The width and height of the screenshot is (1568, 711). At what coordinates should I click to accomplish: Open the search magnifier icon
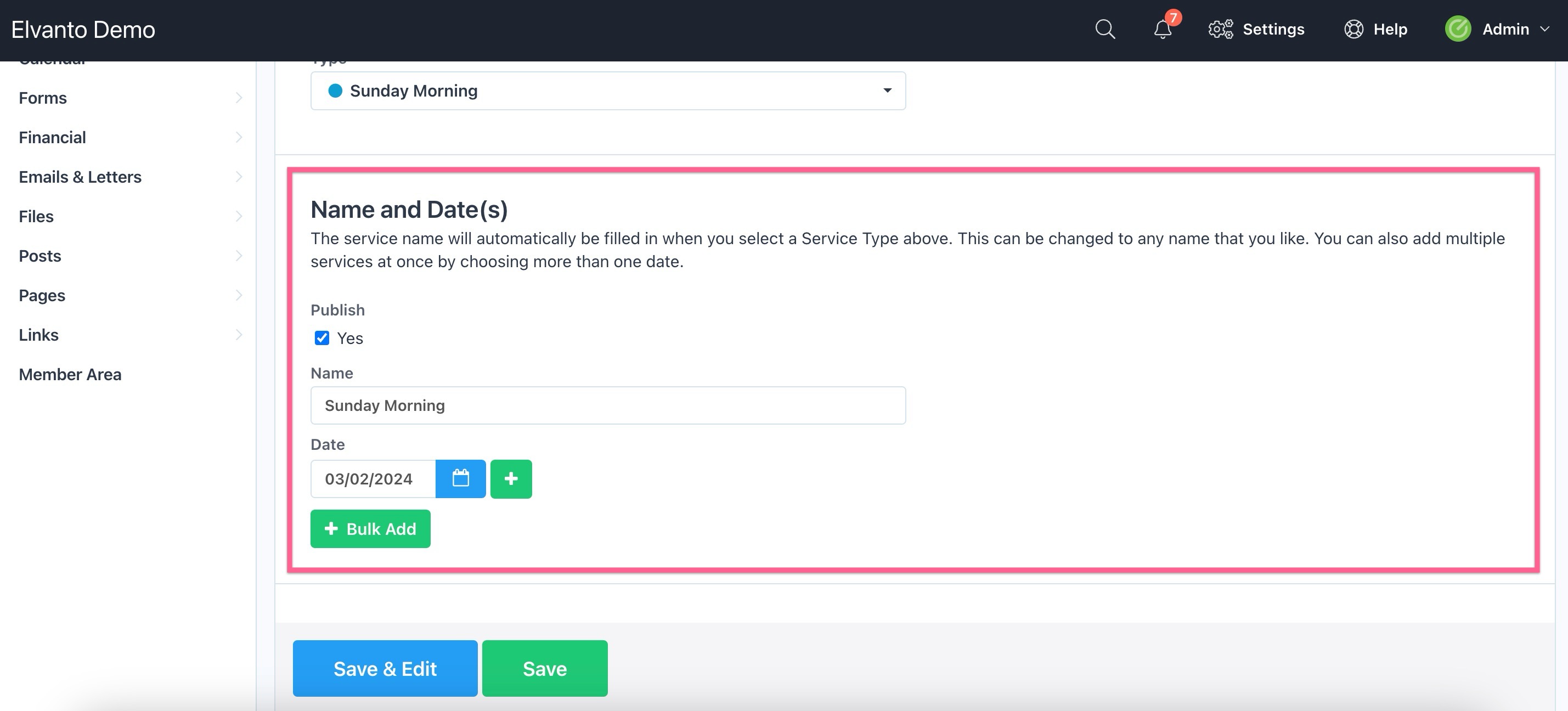1105,29
